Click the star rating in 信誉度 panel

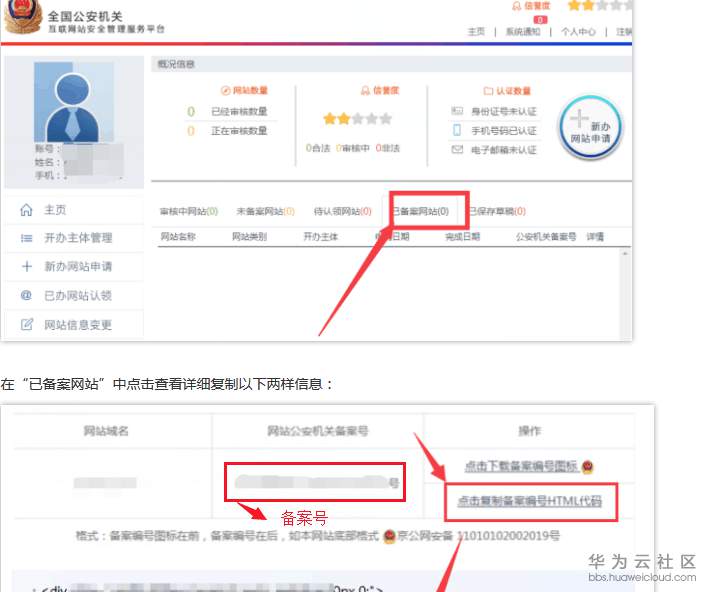(x=357, y=119)
